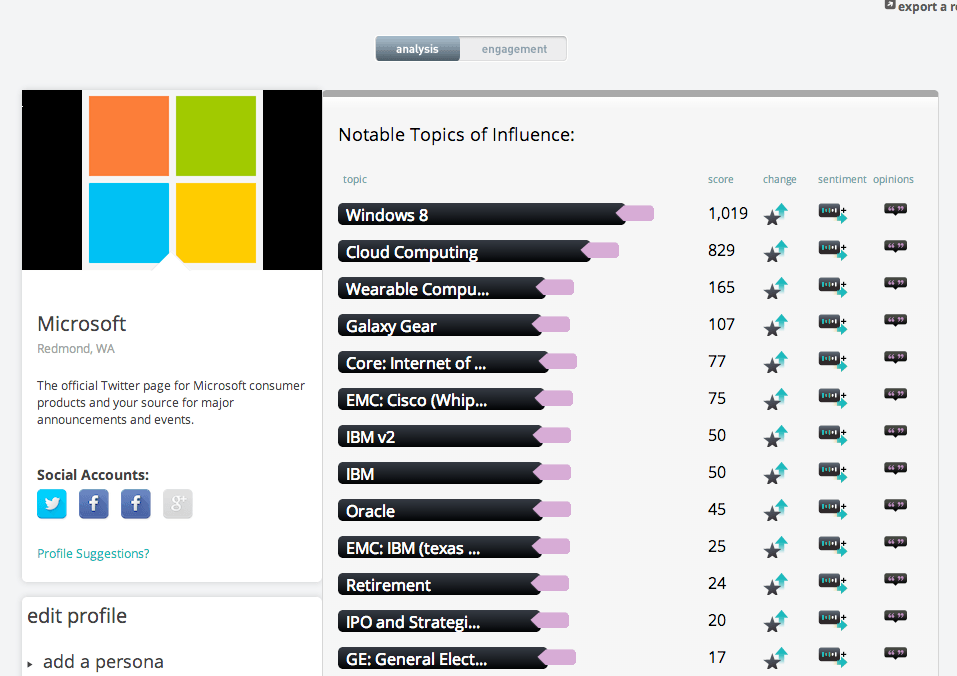Sort the table by score column header
Viewport: 957px width, 676px height.
click(721, 180)
